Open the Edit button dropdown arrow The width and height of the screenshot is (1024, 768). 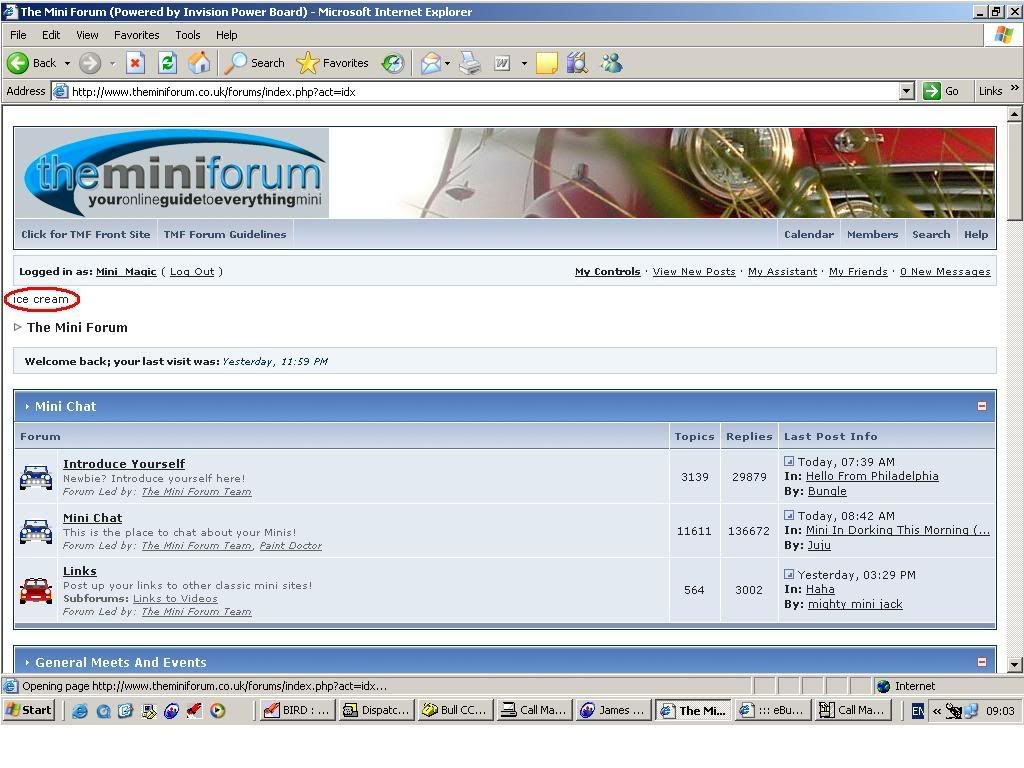pos(524,63)
